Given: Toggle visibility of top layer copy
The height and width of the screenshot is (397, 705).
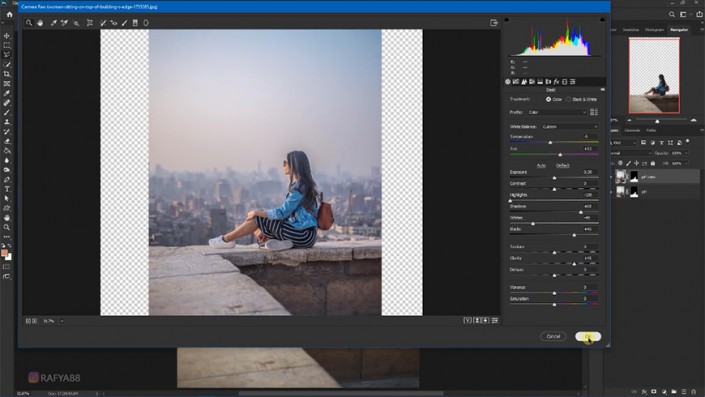Looking at the screenshot, I should [611, 177].
